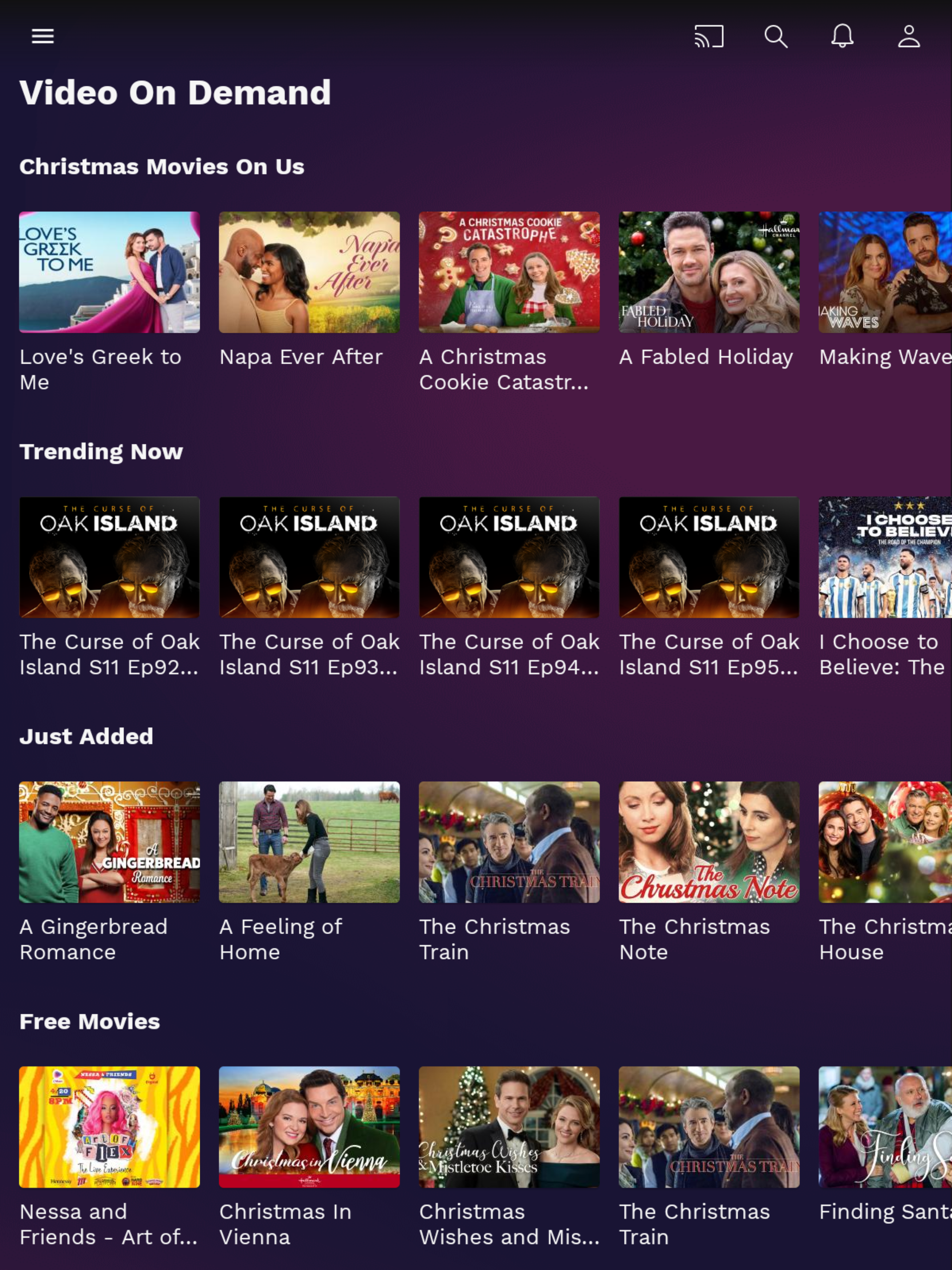This screenshot has height=1270, width=952.
Task: Click the A Feeling of Home title text
Action: pyautogui.click(x=280, y=939)
